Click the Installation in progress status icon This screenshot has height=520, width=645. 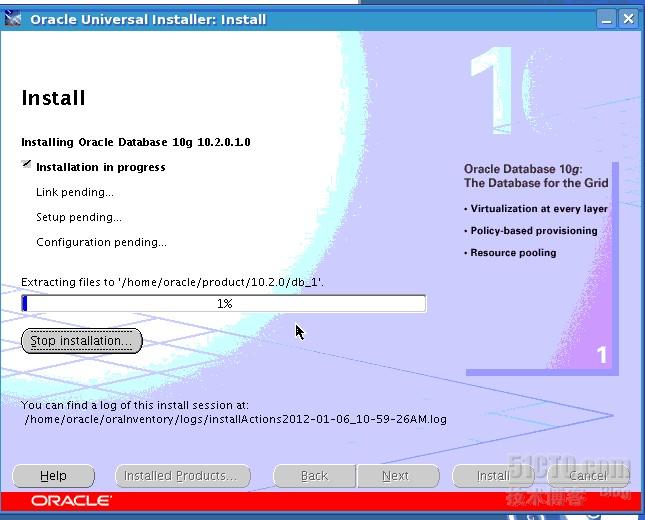click(26, 164)
